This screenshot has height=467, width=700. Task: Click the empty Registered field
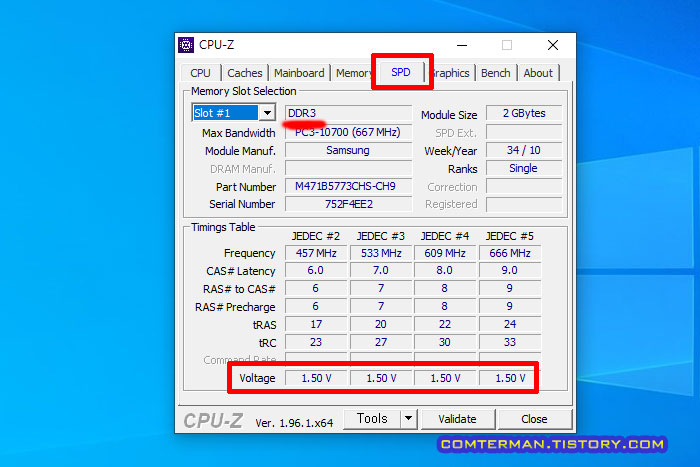coord(524,204)
